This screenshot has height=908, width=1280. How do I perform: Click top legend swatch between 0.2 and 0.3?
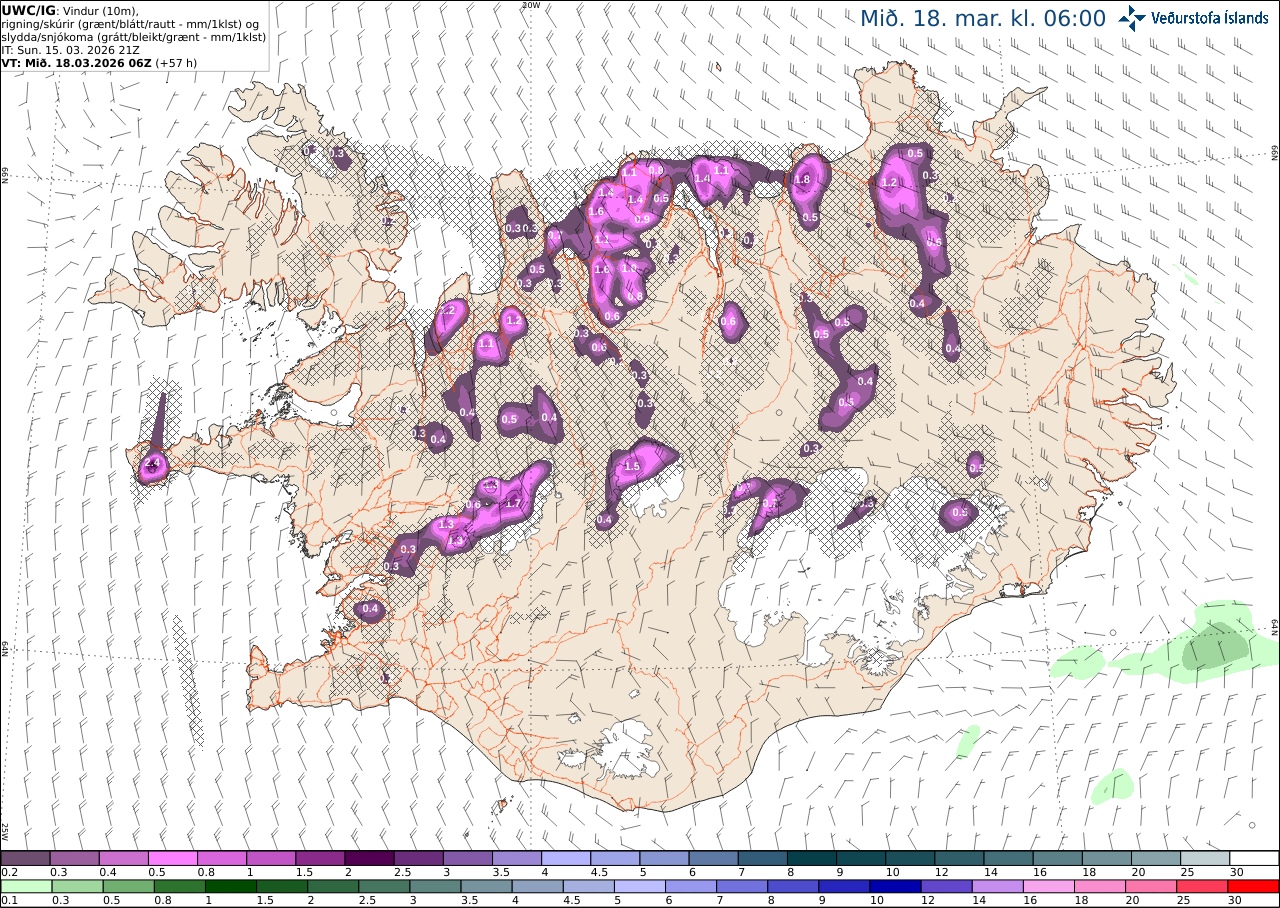point(25,858)
